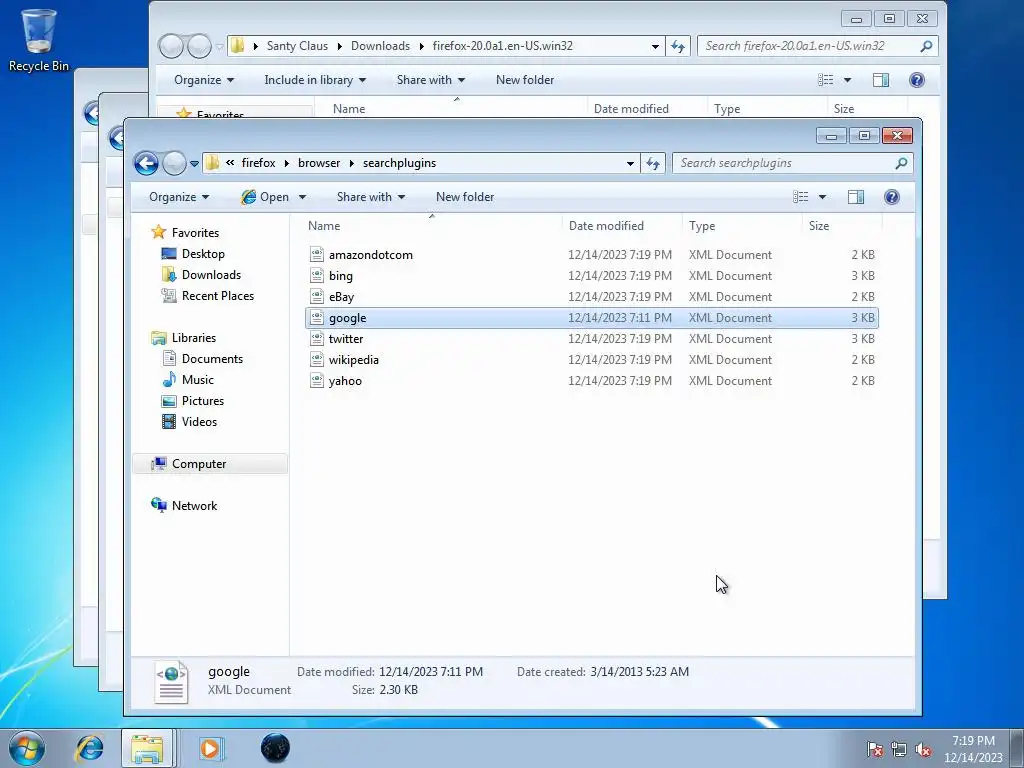This screenshot has width=1024, height=768.
Task: Open the Documents library
Action: (212, 359)
